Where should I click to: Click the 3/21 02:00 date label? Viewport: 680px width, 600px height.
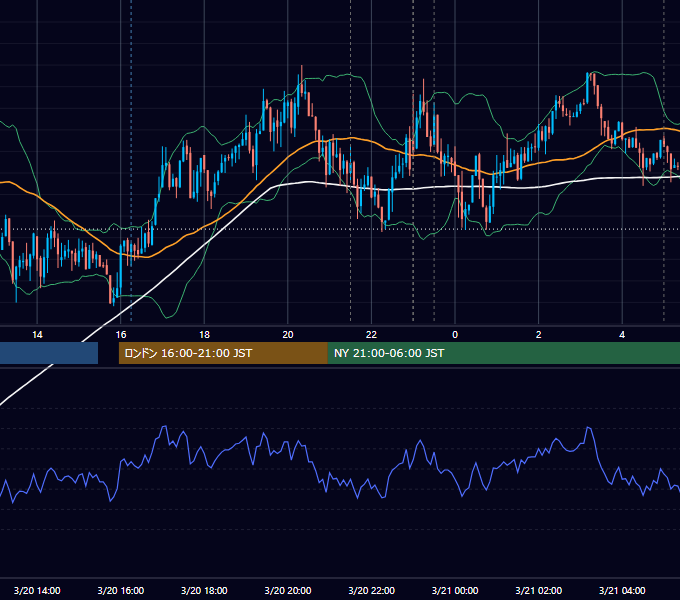pos(539,590)
